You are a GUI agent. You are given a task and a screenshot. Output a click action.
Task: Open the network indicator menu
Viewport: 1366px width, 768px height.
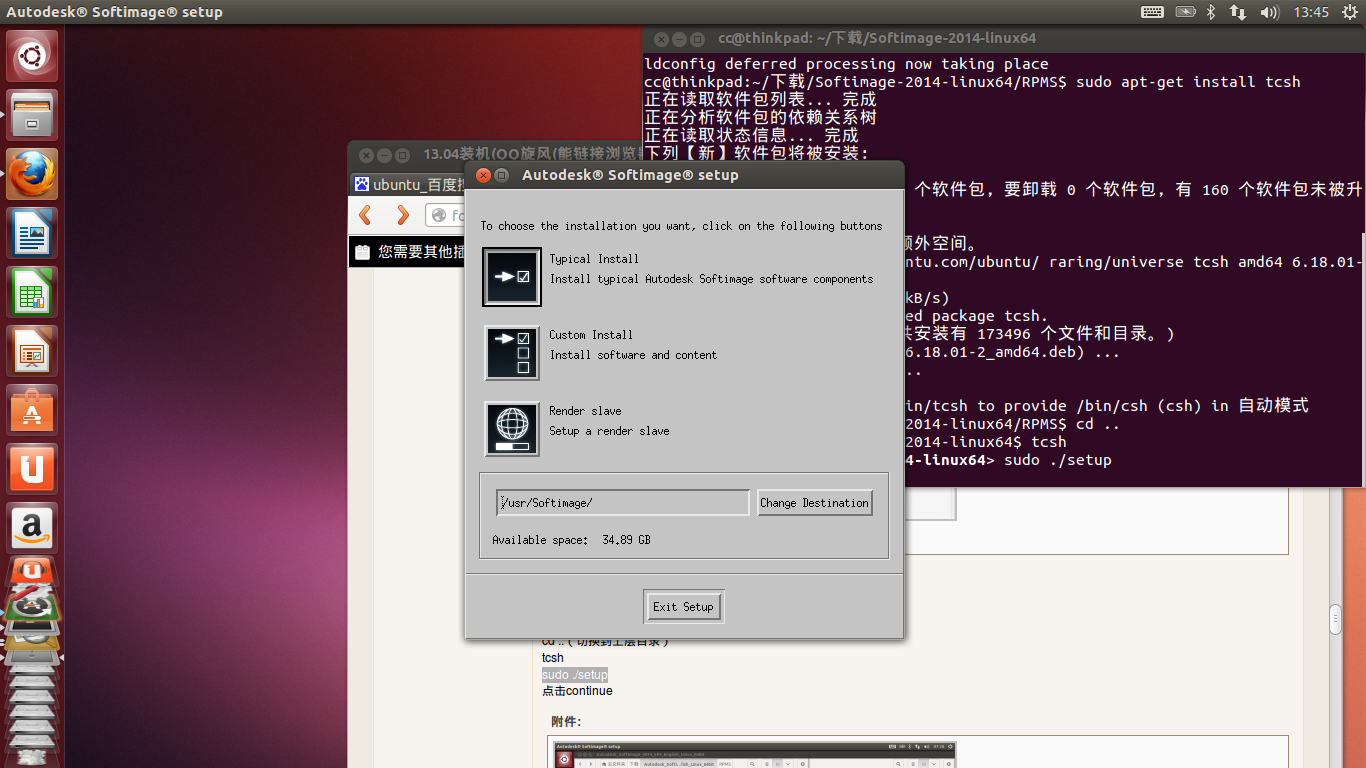[x=1238, y=12]
